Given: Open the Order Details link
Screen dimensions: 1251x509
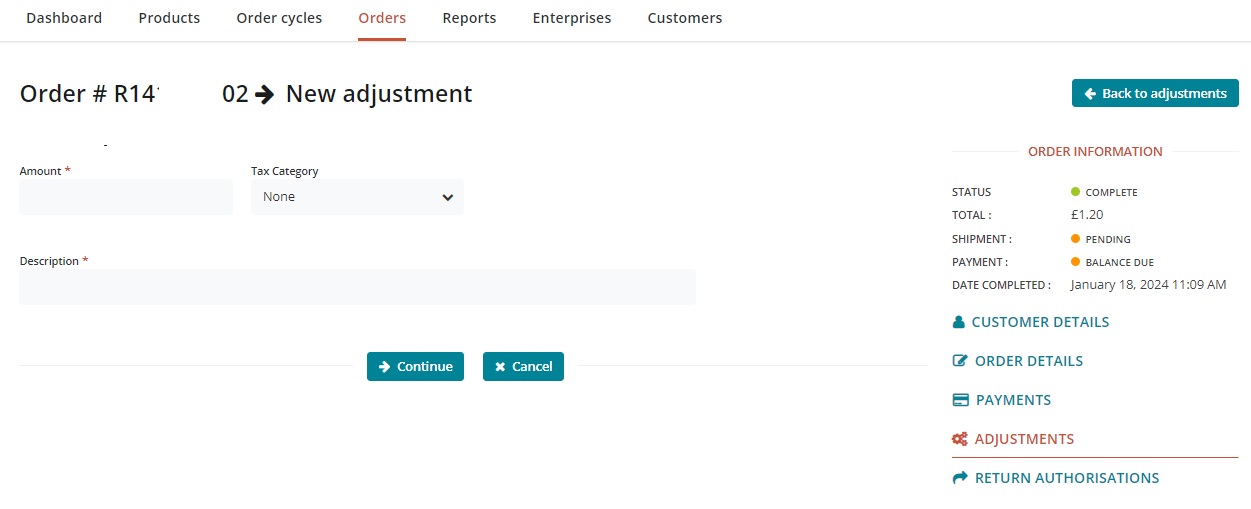Looking at the screenshot, I should [1029, 361].
